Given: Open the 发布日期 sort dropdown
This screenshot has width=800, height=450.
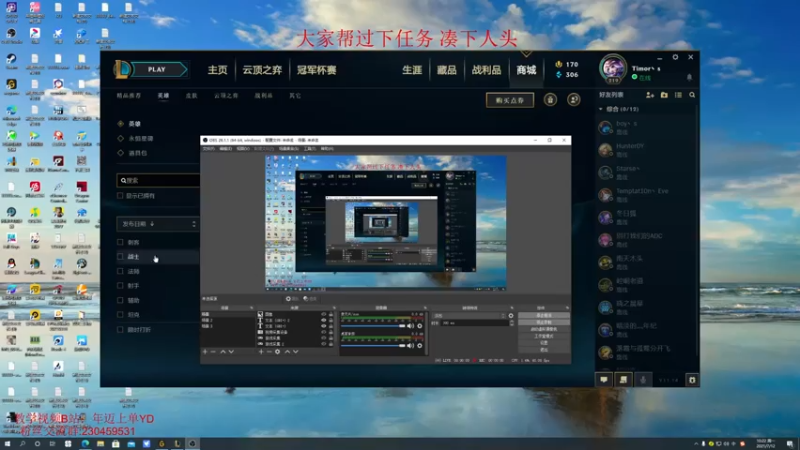Looking at the screenshot, I should click(x=158, y=224).
